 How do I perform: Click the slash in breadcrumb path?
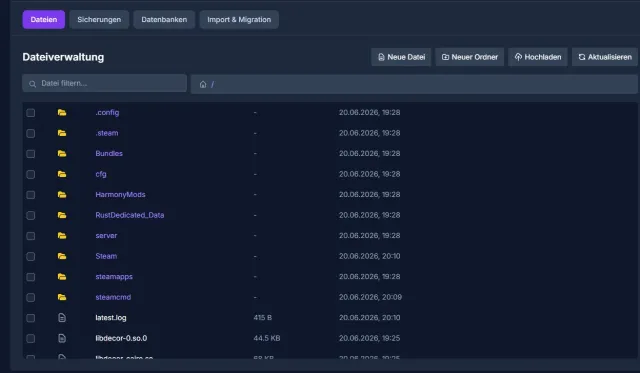tap(212, 84)
